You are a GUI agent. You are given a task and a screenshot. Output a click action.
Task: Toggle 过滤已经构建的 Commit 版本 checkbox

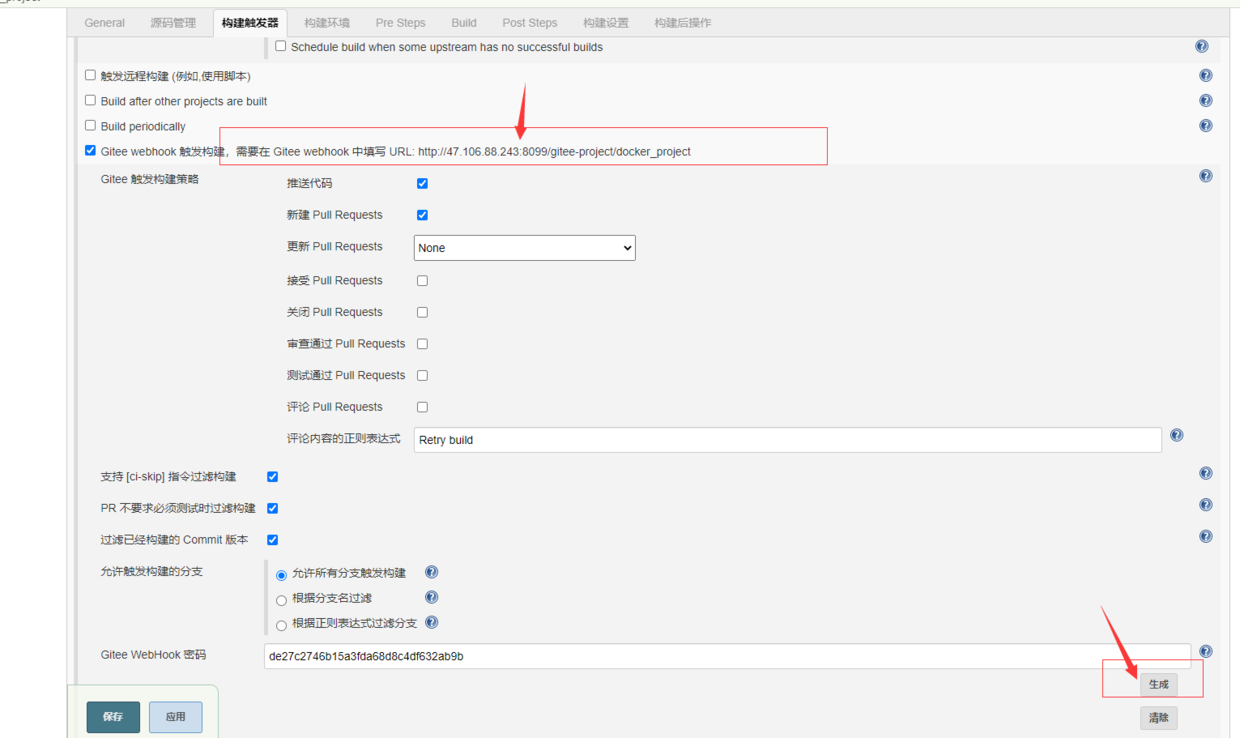pos(273,540)
